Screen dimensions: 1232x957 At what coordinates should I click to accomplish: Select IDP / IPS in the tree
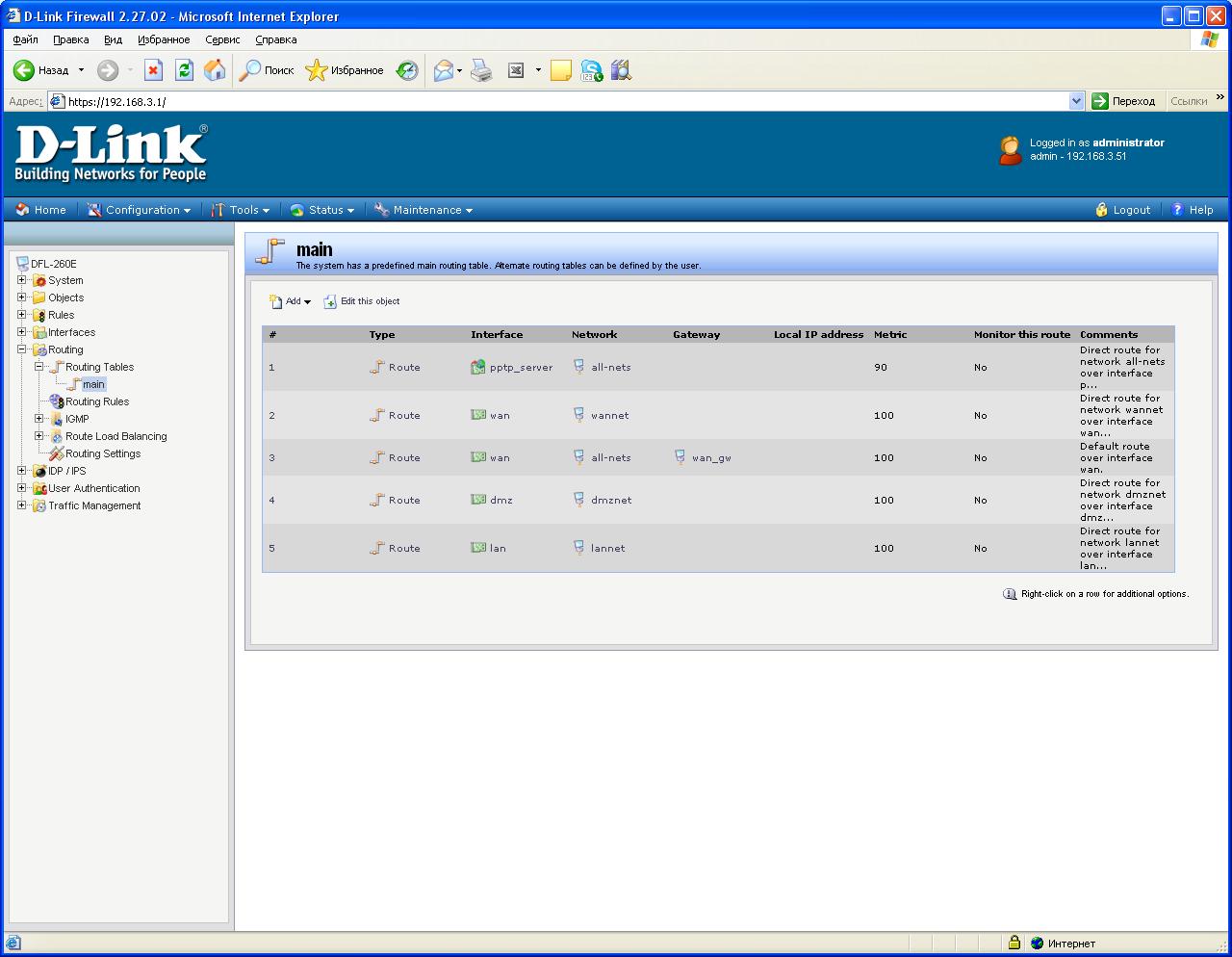pyautogui.click(x=67, y=471)
